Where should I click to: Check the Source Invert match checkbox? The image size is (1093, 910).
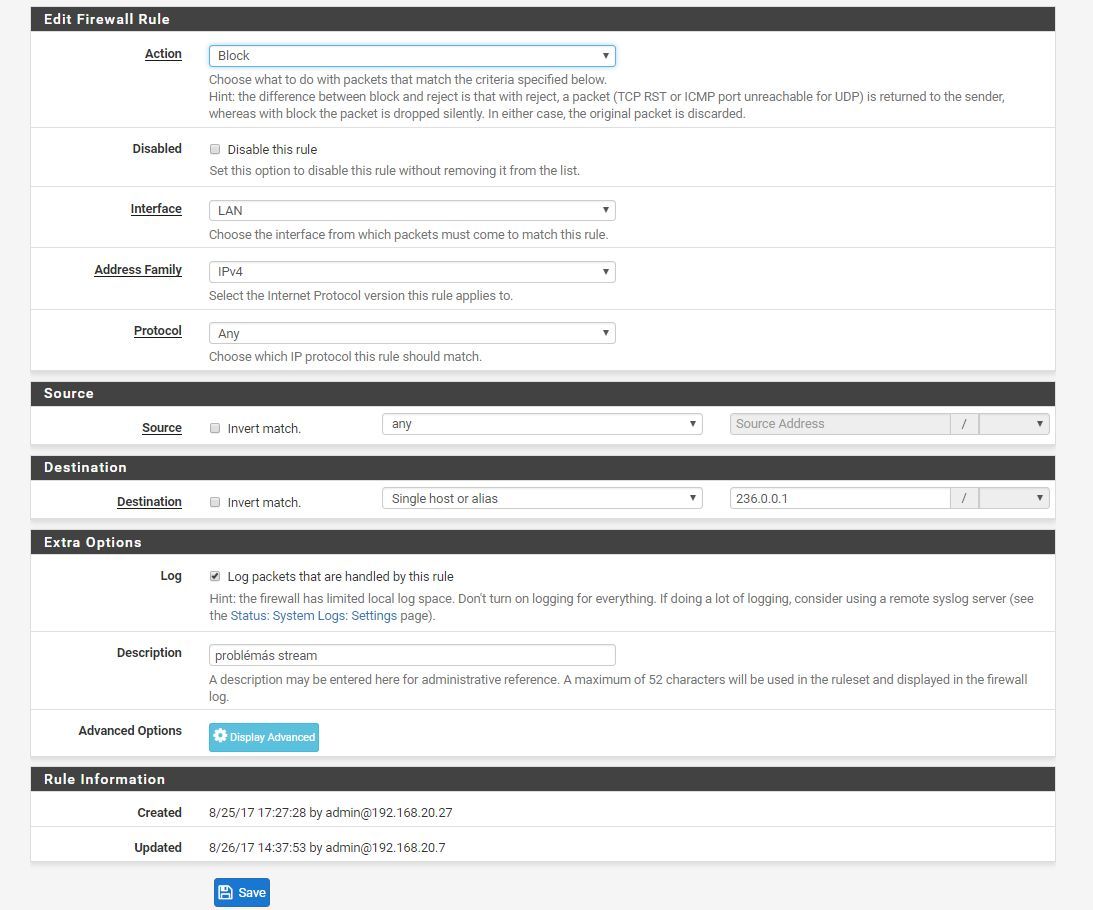click(215, 428)
